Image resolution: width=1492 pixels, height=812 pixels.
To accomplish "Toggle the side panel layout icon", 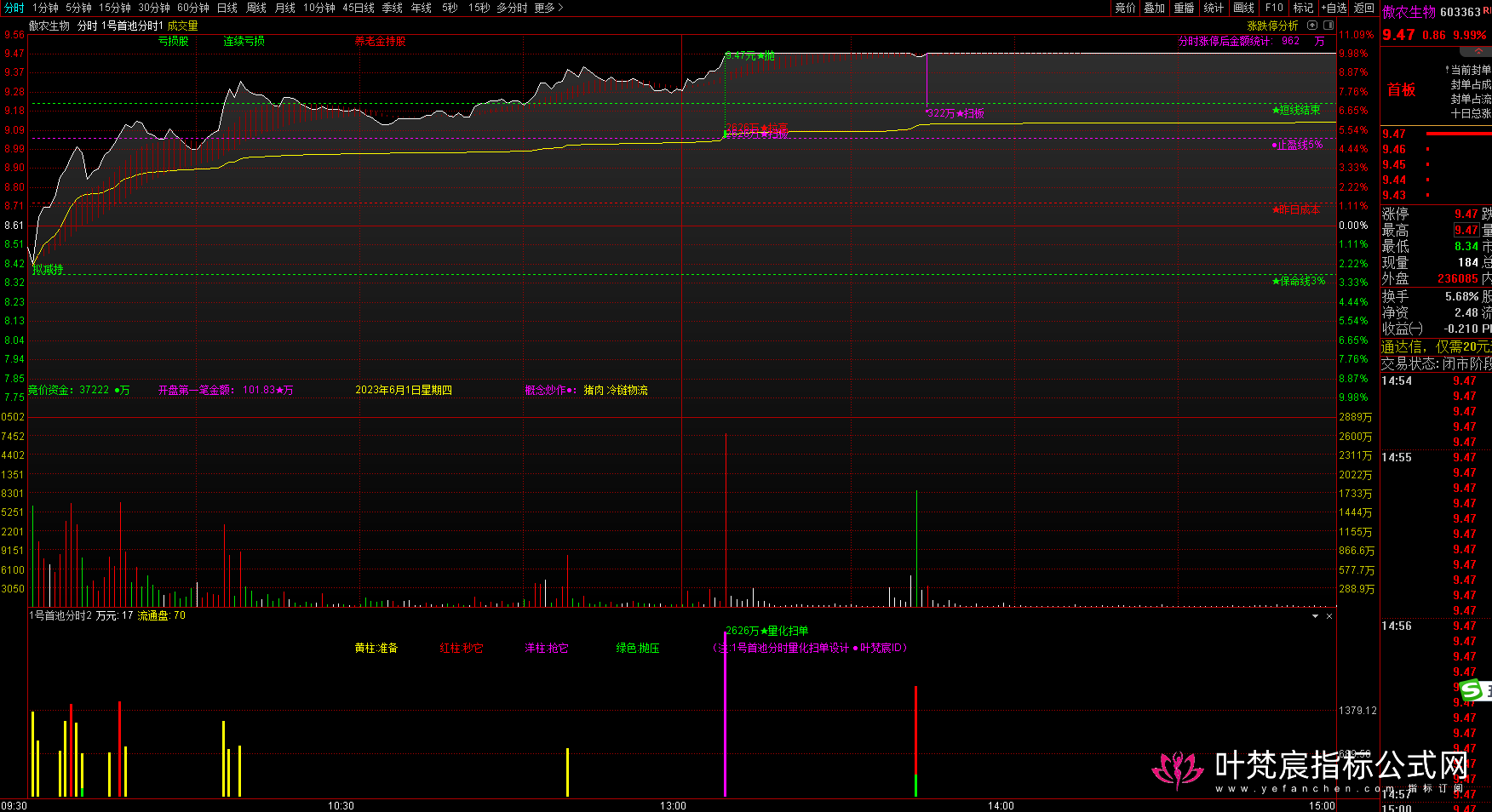I will pyautogui.click(x=1328, y=26).
